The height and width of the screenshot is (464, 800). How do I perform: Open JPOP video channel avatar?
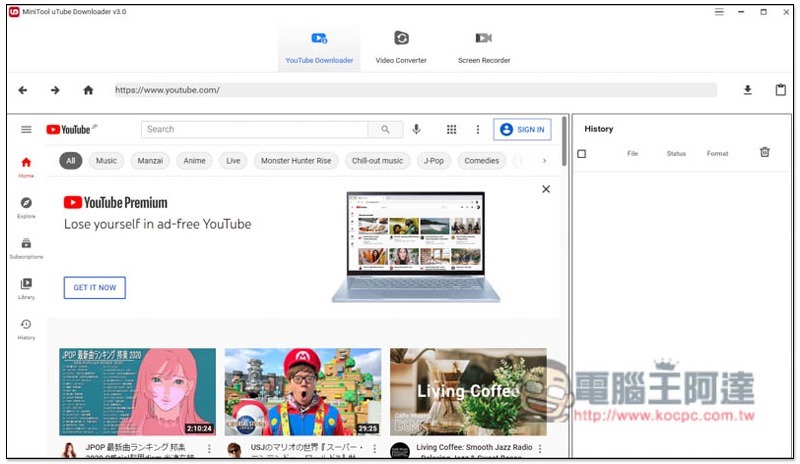click(68, 451)
